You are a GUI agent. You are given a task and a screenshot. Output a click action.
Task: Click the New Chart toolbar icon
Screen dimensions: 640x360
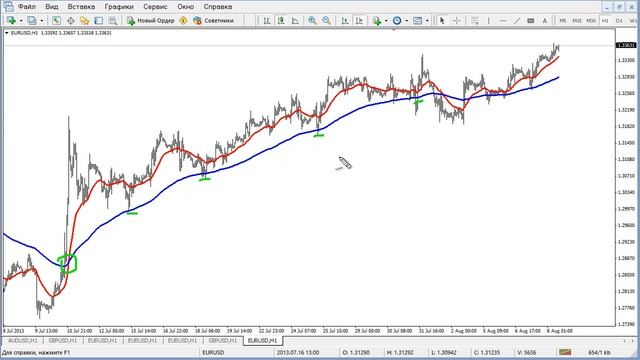(x=11, y=20)
